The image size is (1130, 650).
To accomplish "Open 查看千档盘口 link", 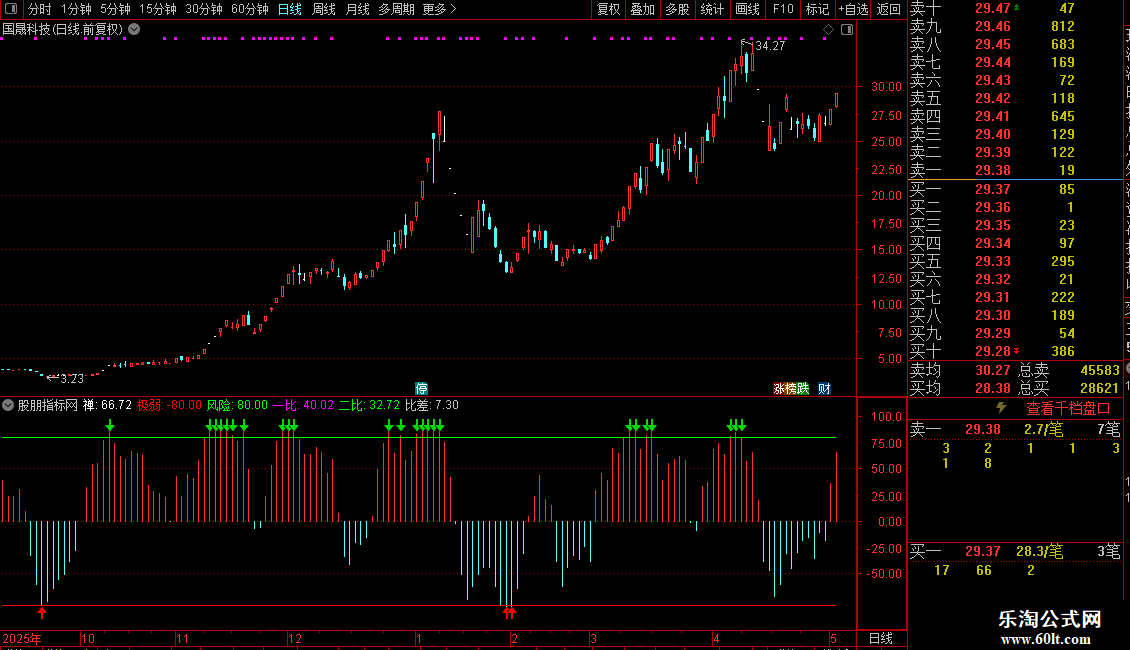I will [1068, 409].
